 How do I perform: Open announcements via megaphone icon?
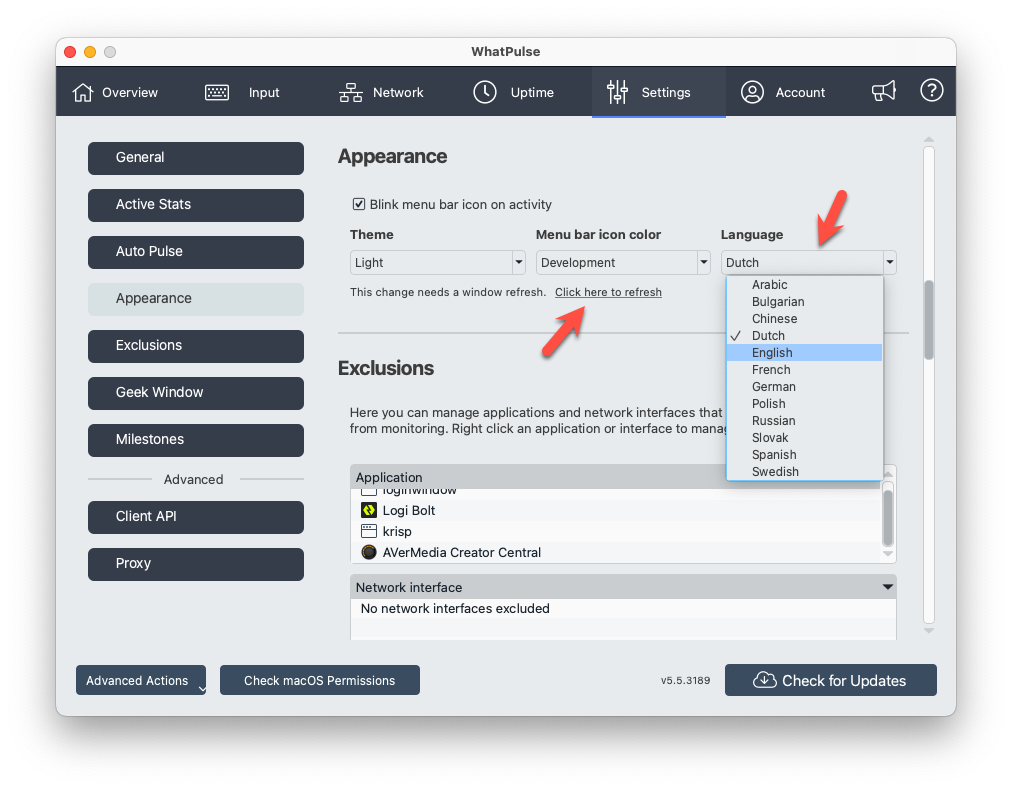coord(884,91)
